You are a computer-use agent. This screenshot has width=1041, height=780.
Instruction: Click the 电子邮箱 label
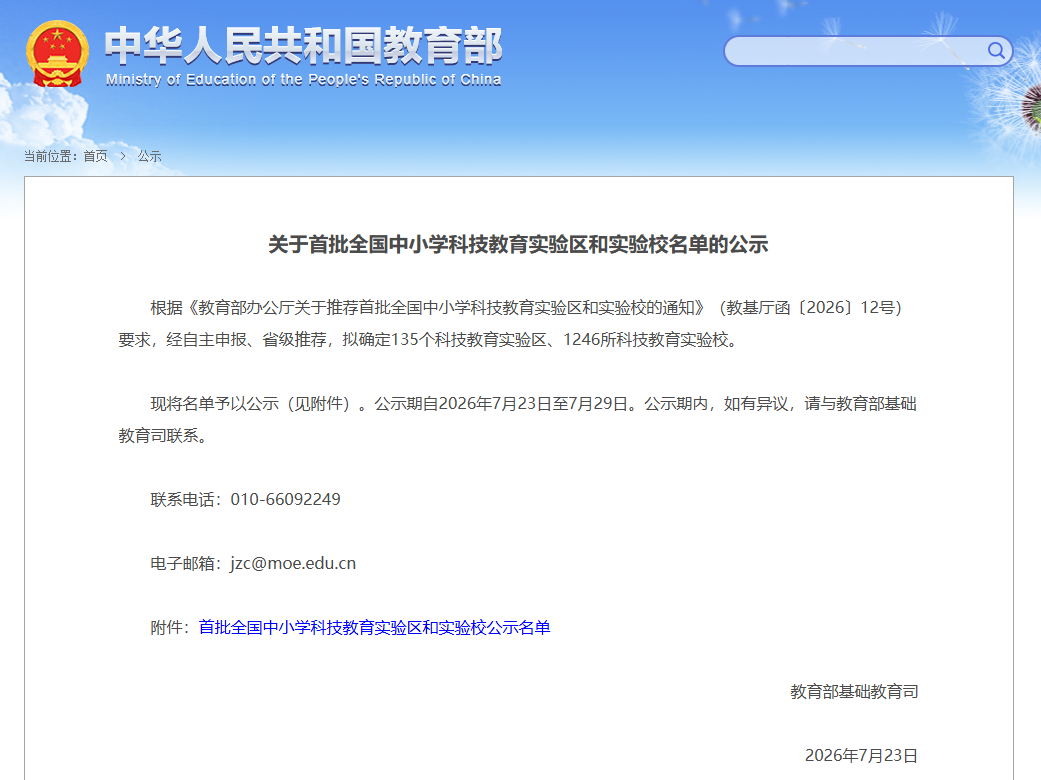(x=187, y=564)
